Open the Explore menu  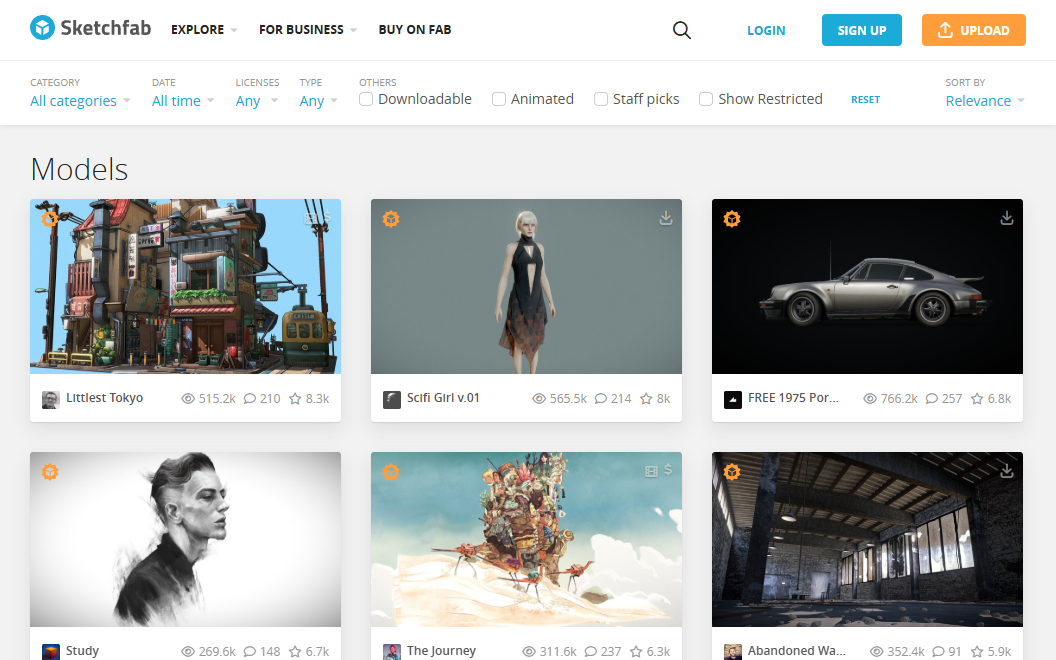204,30
